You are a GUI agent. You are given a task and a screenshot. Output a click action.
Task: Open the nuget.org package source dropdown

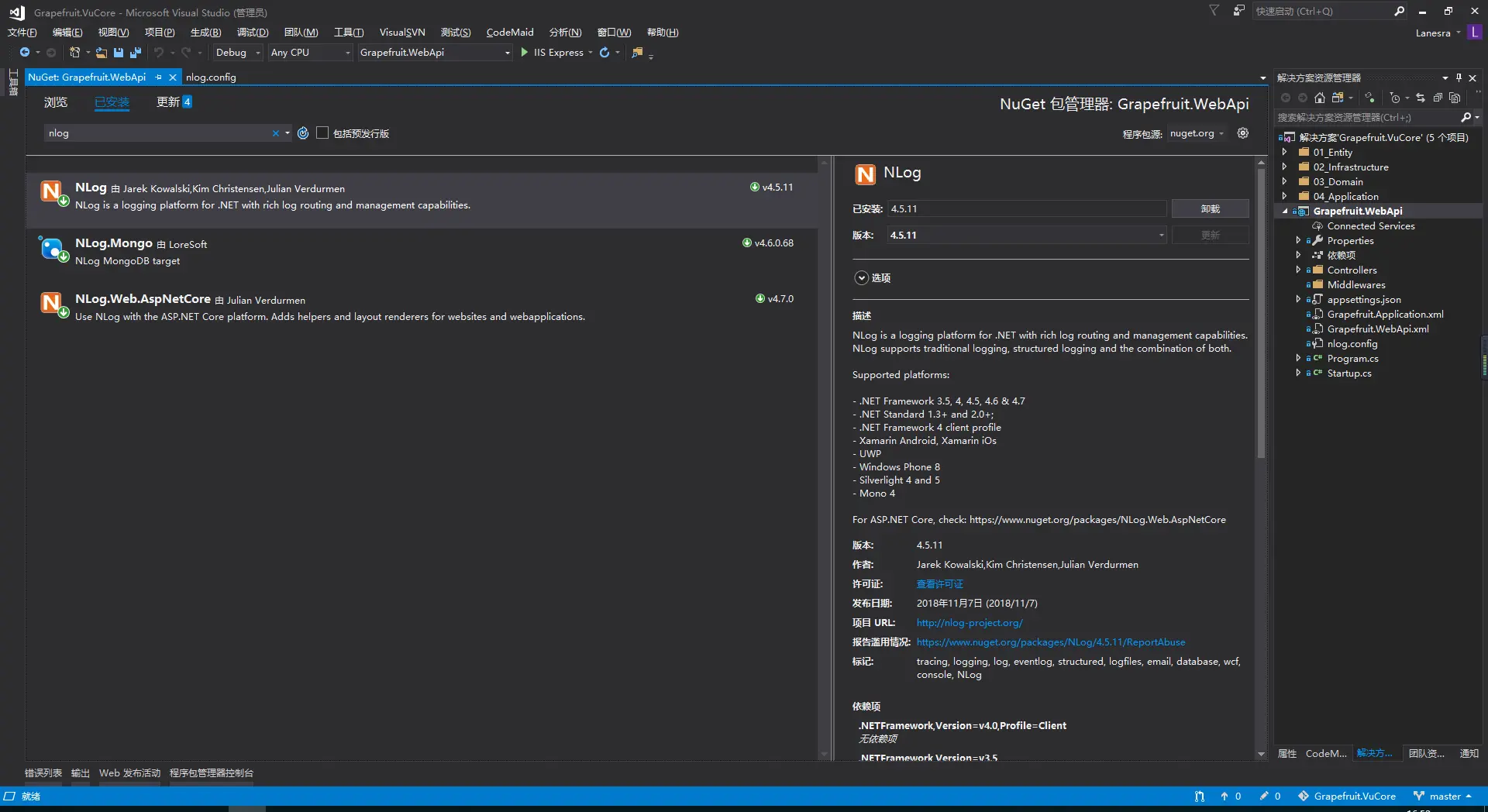1197,133
